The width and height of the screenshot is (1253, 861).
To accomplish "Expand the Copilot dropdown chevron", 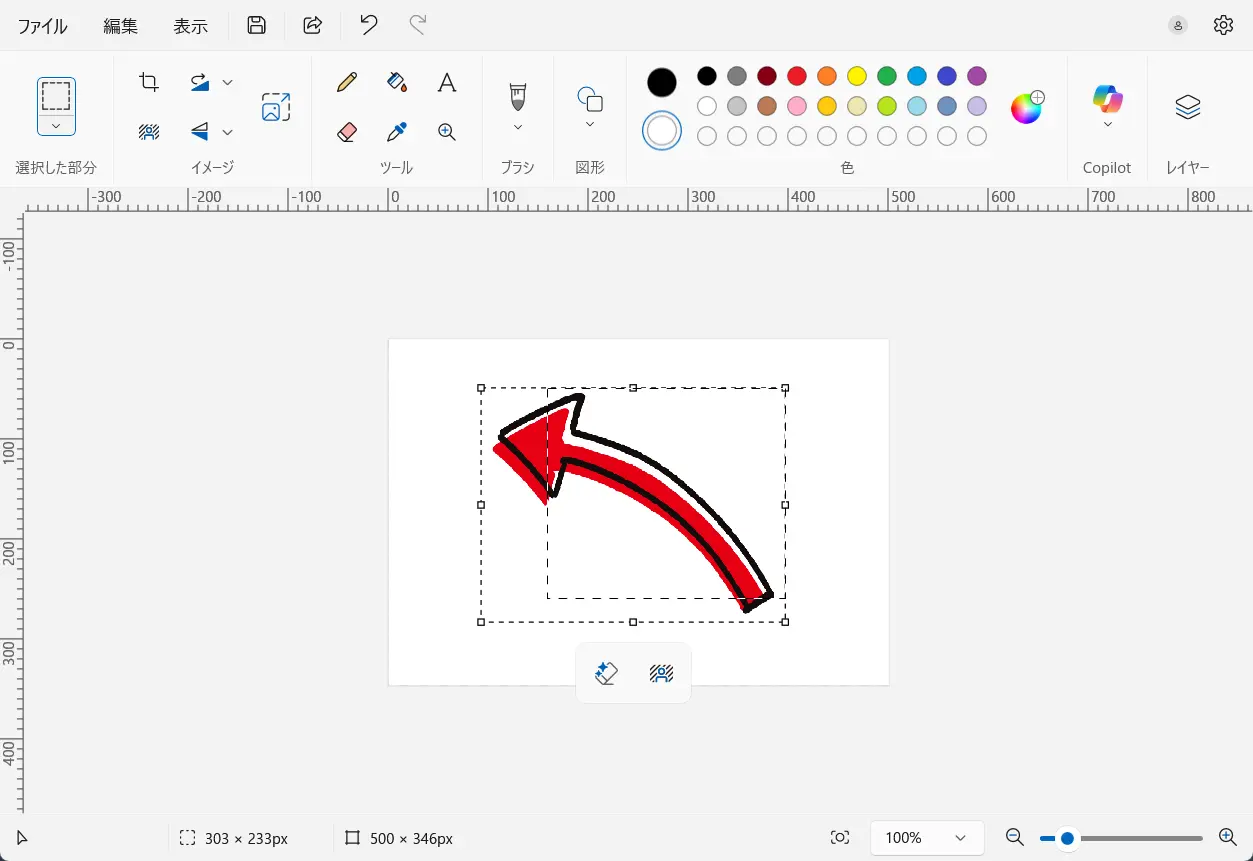I will point(1107,125).
